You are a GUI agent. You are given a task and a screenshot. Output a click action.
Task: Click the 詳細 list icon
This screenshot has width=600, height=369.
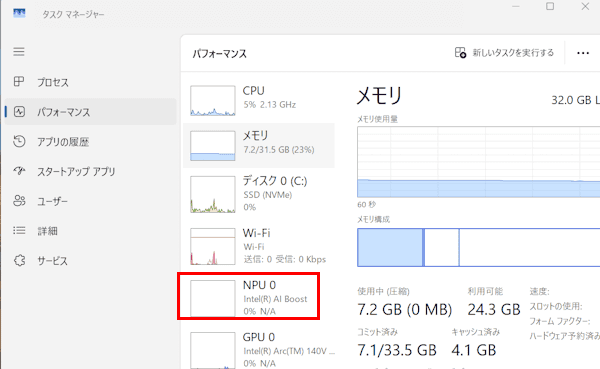pyautogui.click(x=19, y=230)
